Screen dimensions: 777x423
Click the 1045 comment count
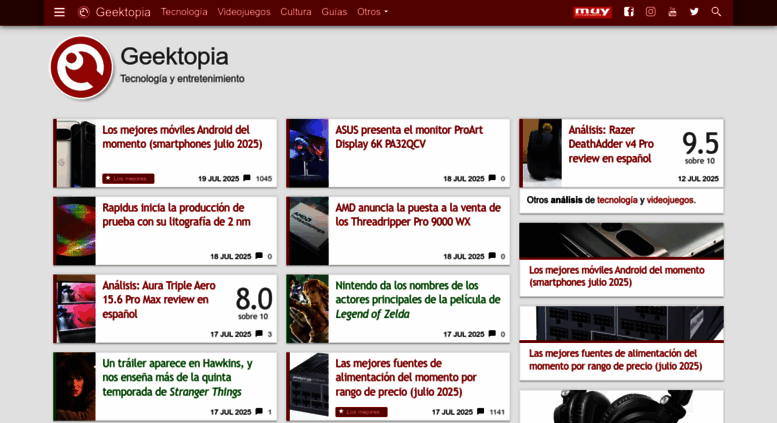[264, 179]
